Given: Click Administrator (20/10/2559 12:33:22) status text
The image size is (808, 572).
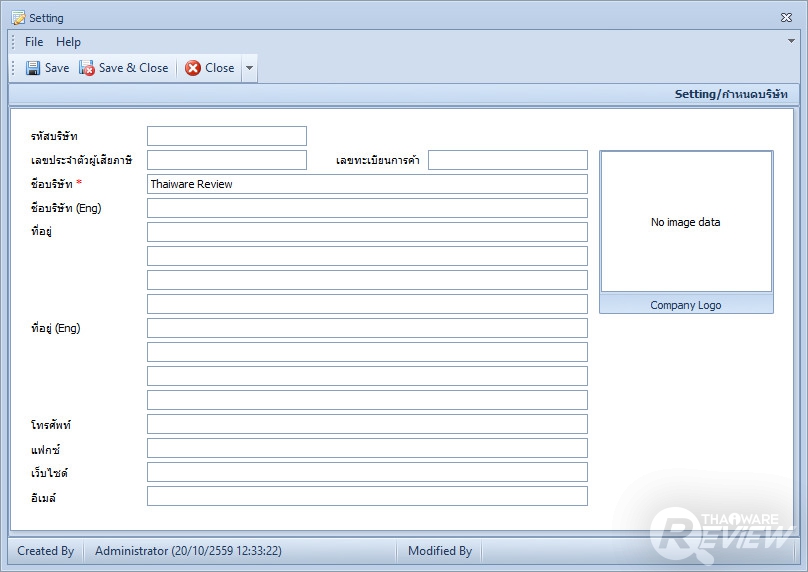Looking at the screenshot, I should click(188, 551).
